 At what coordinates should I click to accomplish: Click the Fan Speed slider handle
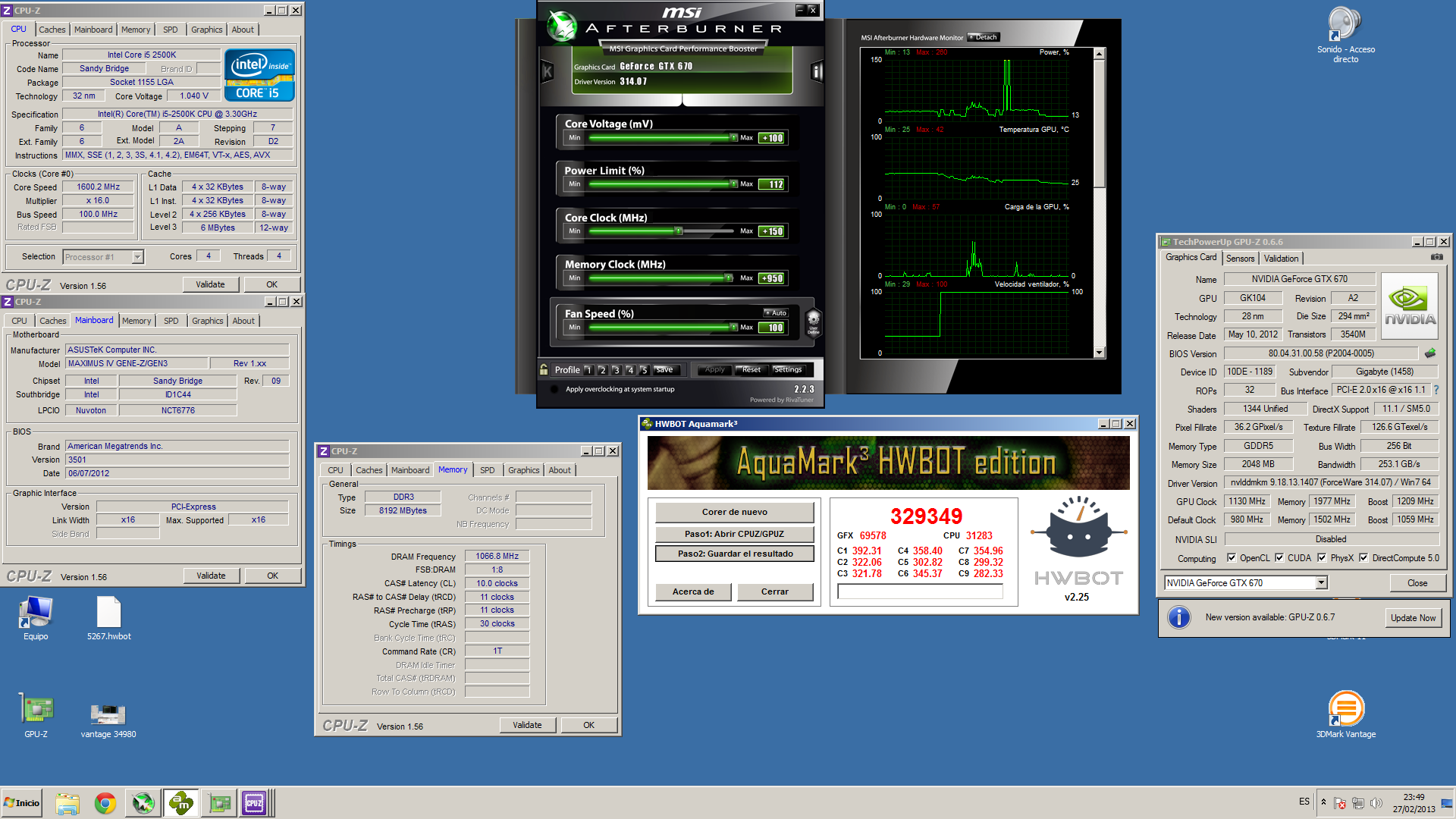pyautogui.click(x=733, y=328)
